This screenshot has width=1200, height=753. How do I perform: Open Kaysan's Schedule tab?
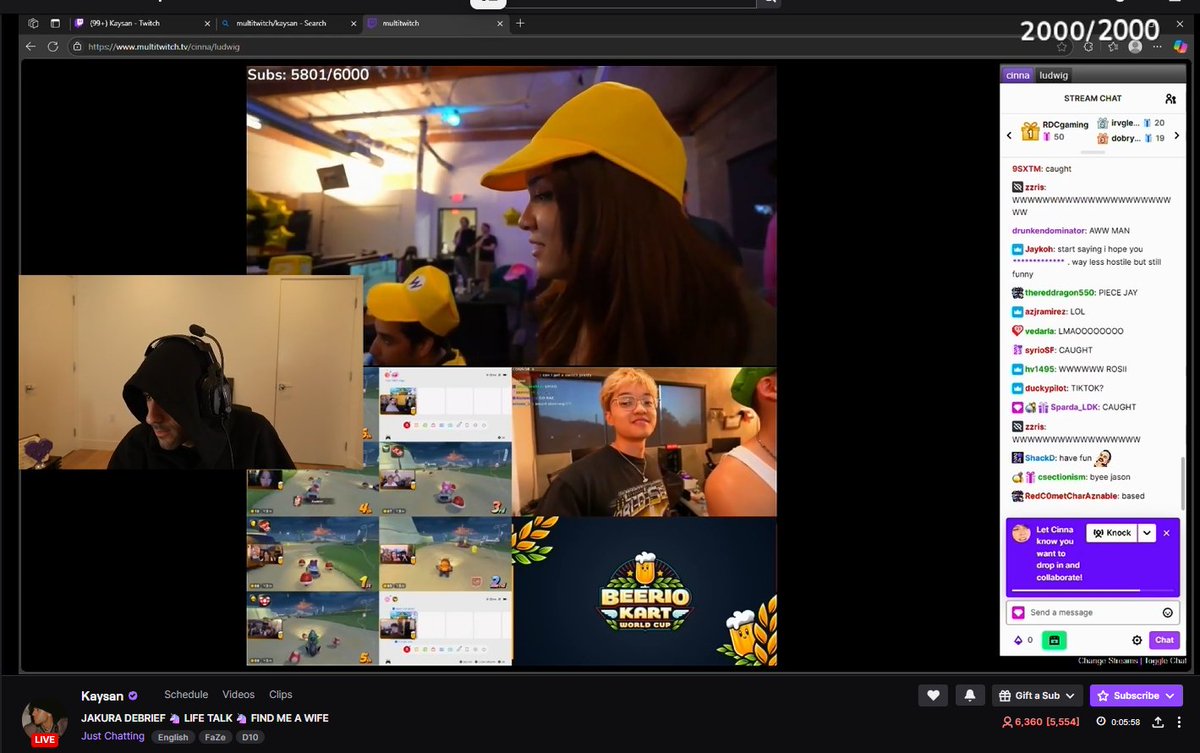[186, 694]
